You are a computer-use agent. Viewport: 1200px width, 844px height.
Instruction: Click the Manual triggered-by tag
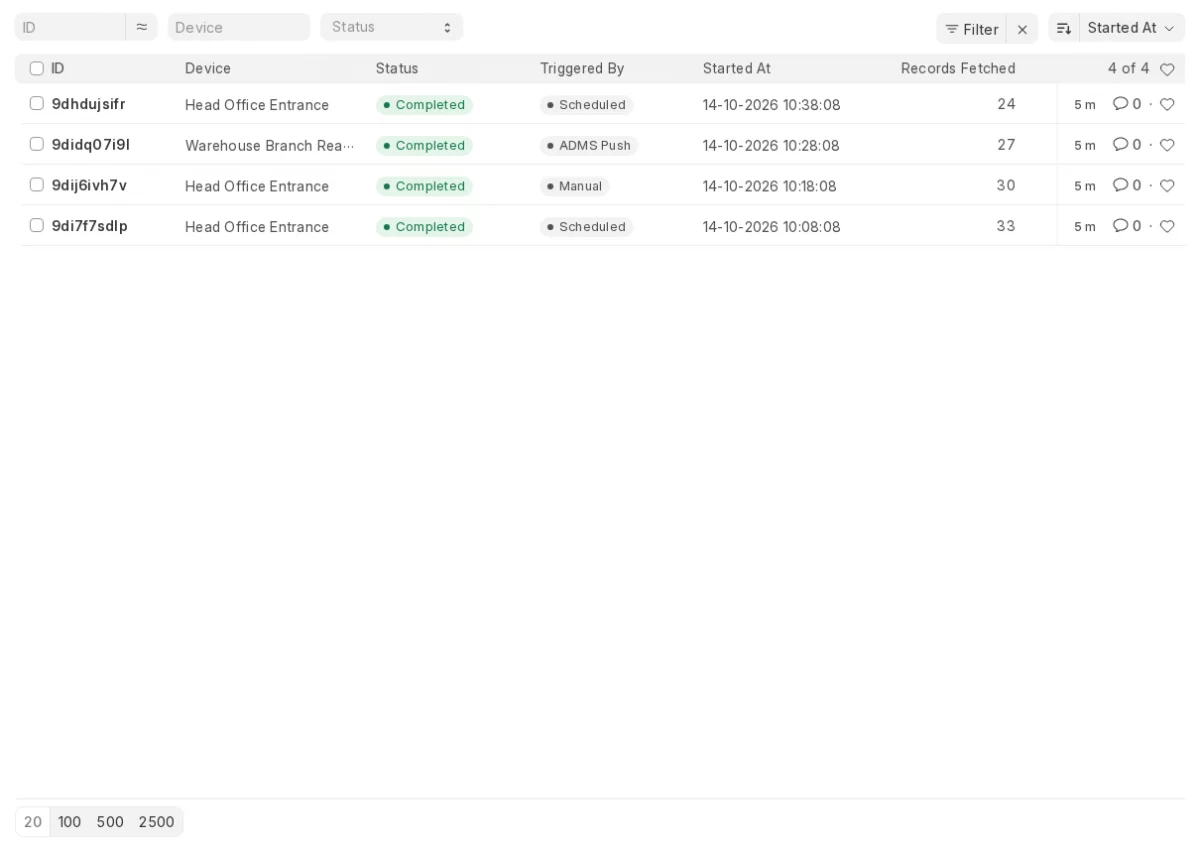pos(575,186)
